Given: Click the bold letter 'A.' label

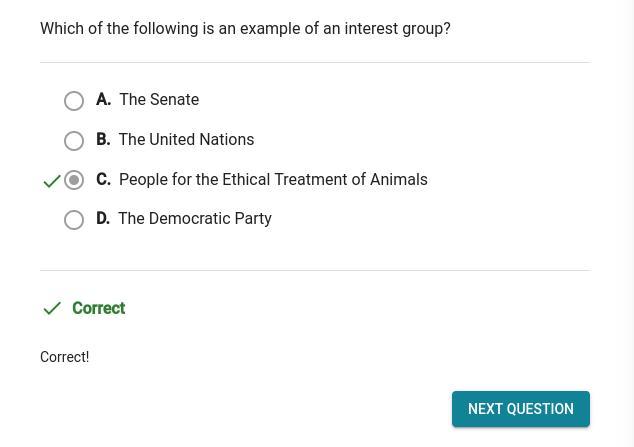Looking at the screenshot, I should 103,100.
